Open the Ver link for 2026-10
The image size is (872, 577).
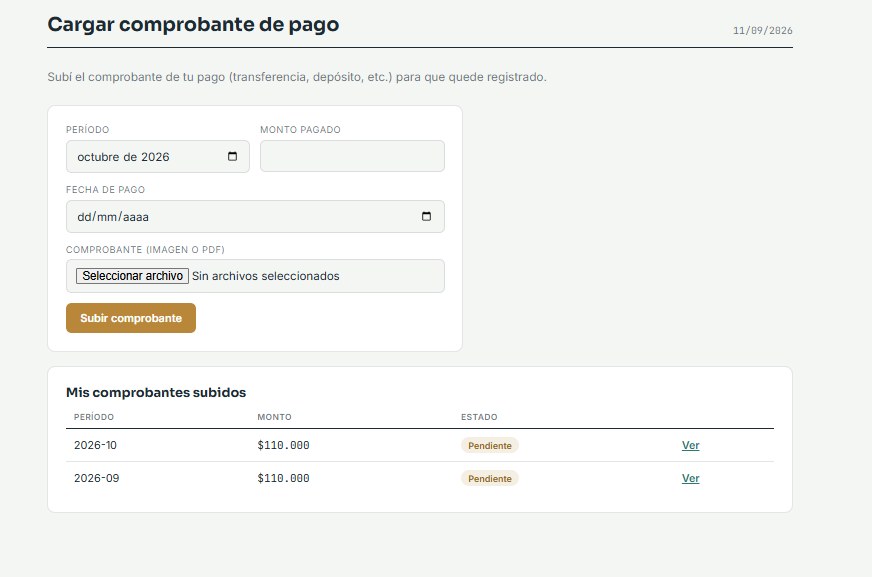point(690,445)
